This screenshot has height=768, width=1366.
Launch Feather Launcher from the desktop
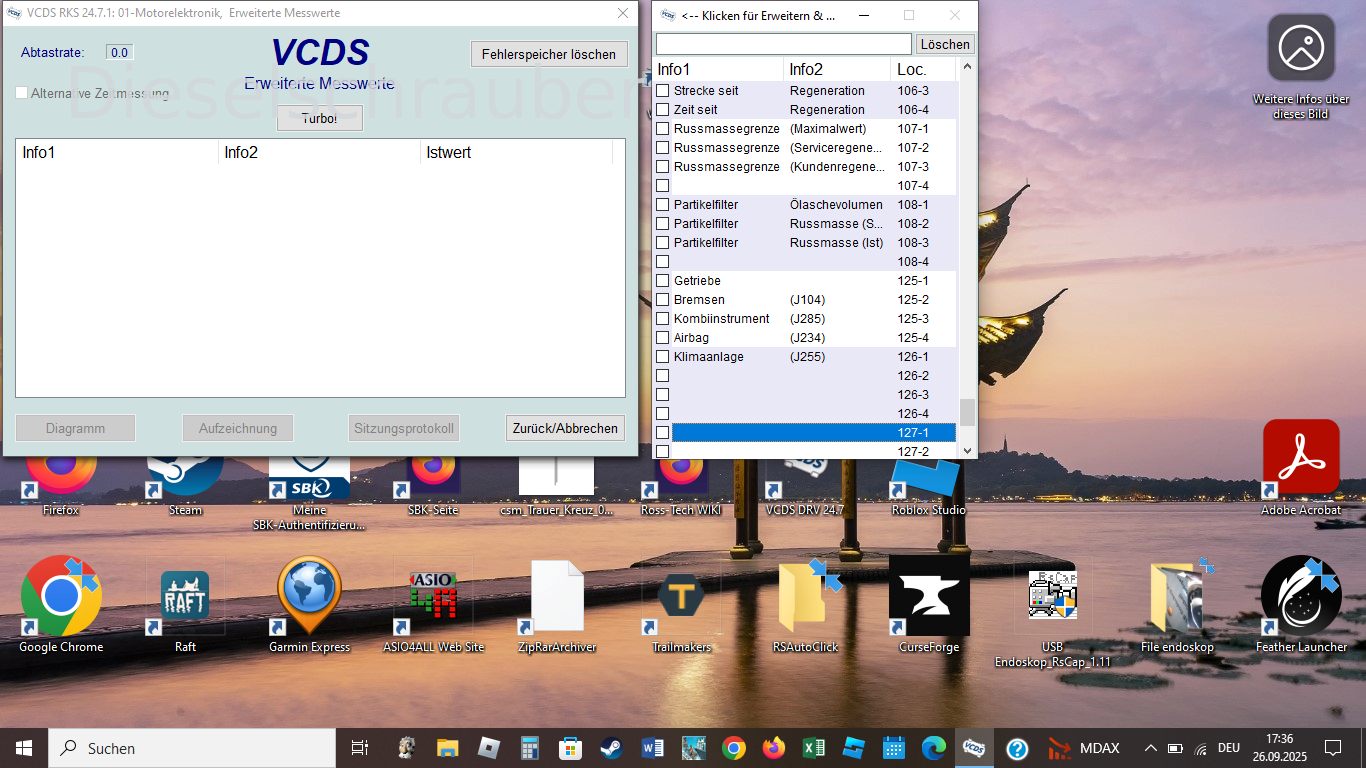1300,596
